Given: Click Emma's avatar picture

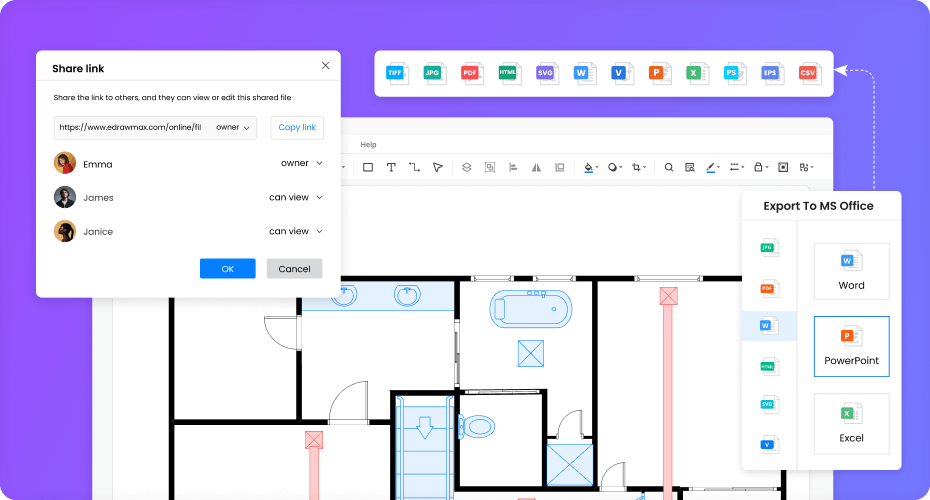Looking at the screenshot, I should [65, 163].
